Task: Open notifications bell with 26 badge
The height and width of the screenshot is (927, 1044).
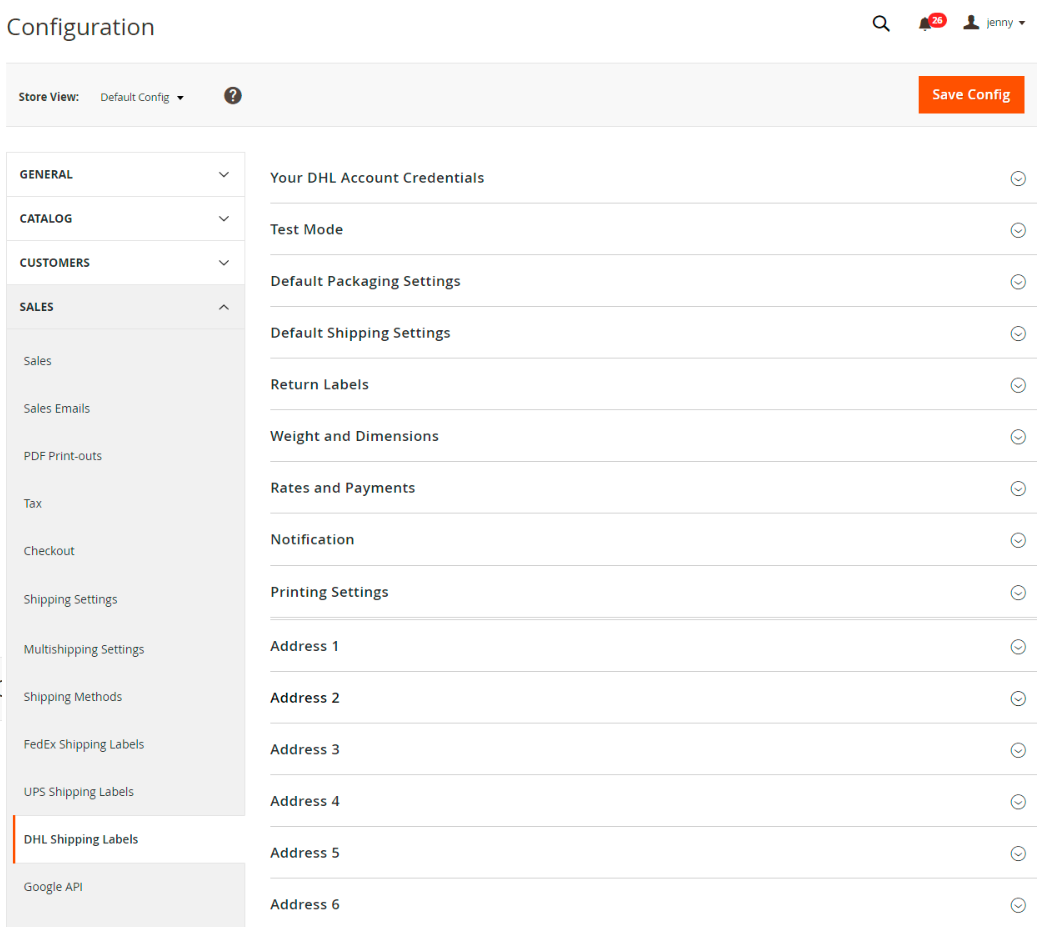Action: 931,23
